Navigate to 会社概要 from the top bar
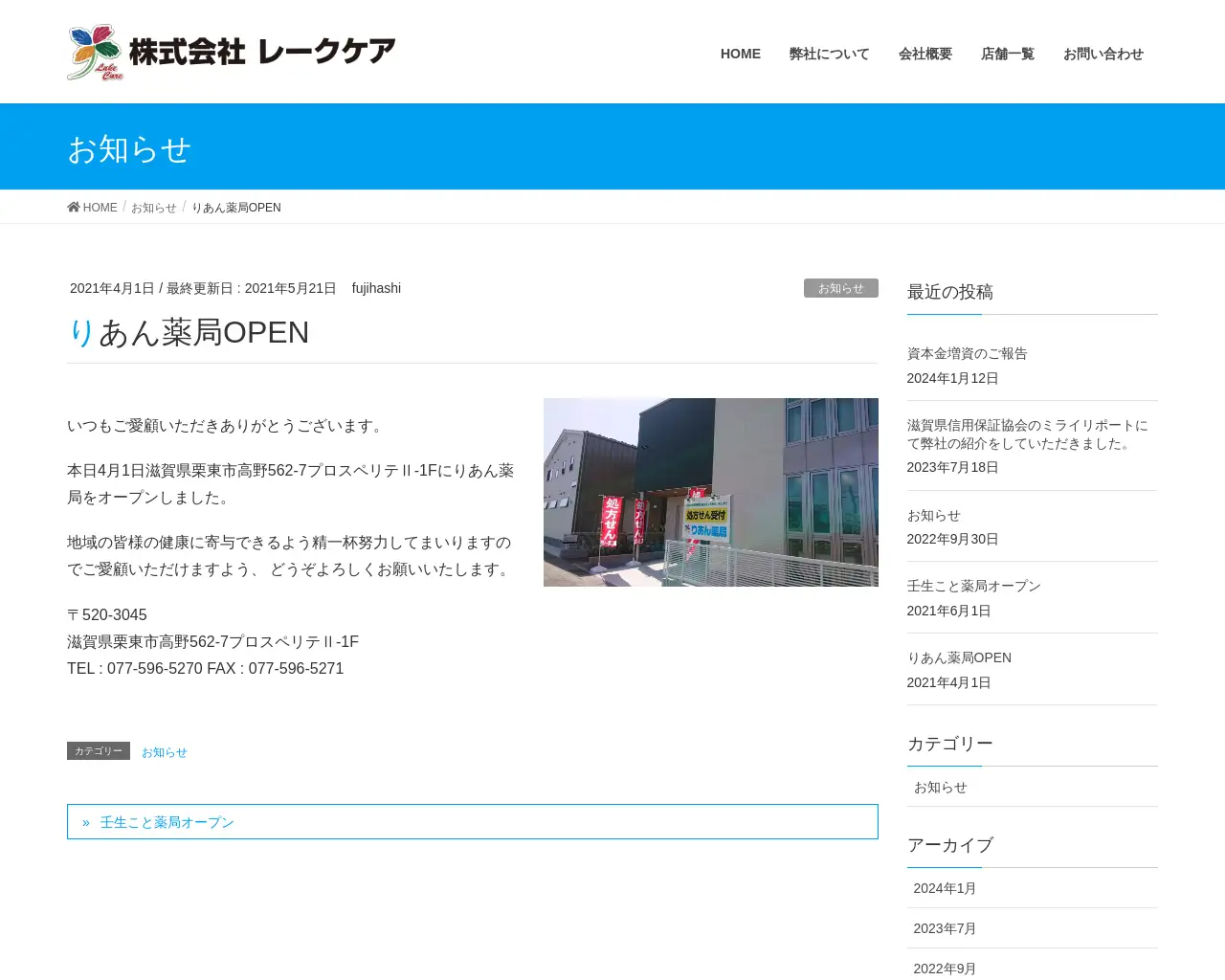 point(924,54)
